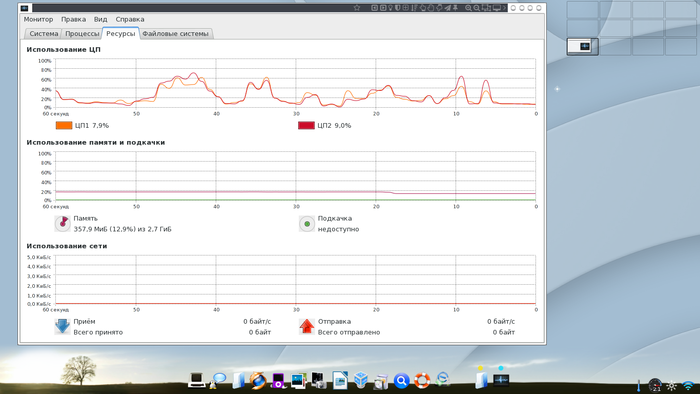The width and height of the screenshot is (700, 394).
Task: Click the Wi-Fi icon in system tray
Action: pos(688,386)
